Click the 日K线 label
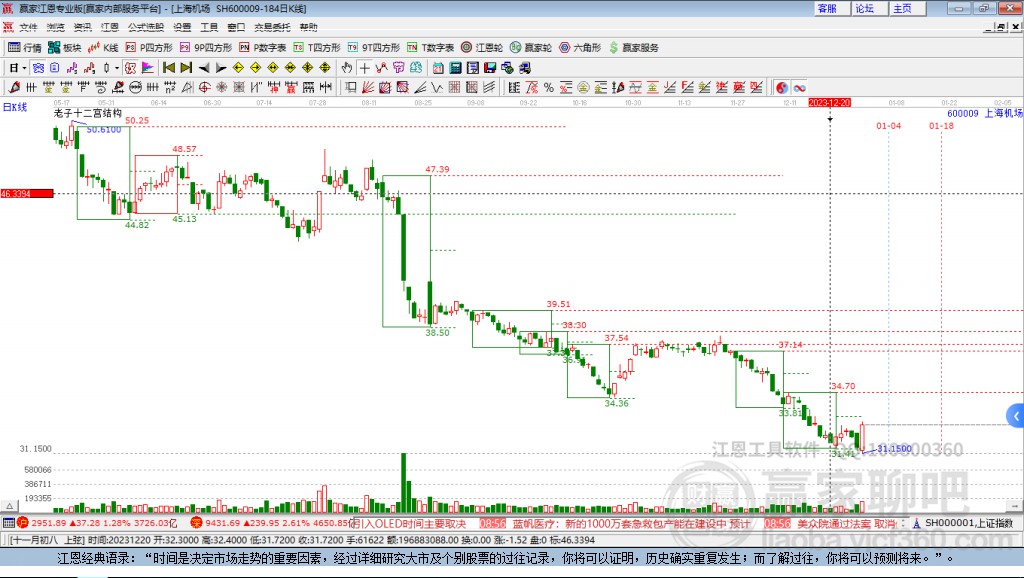Image resolution: width=1024 pixels, height=578 pixels. 15,107
